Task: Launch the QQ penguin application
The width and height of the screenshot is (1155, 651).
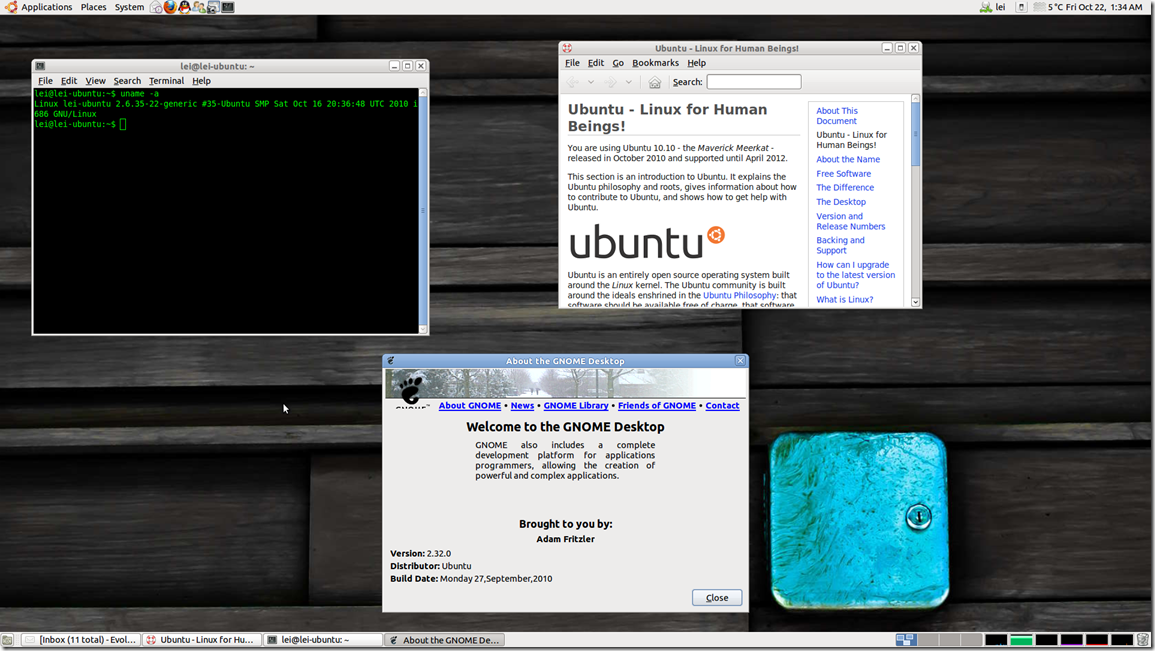Action: (184, 7)
